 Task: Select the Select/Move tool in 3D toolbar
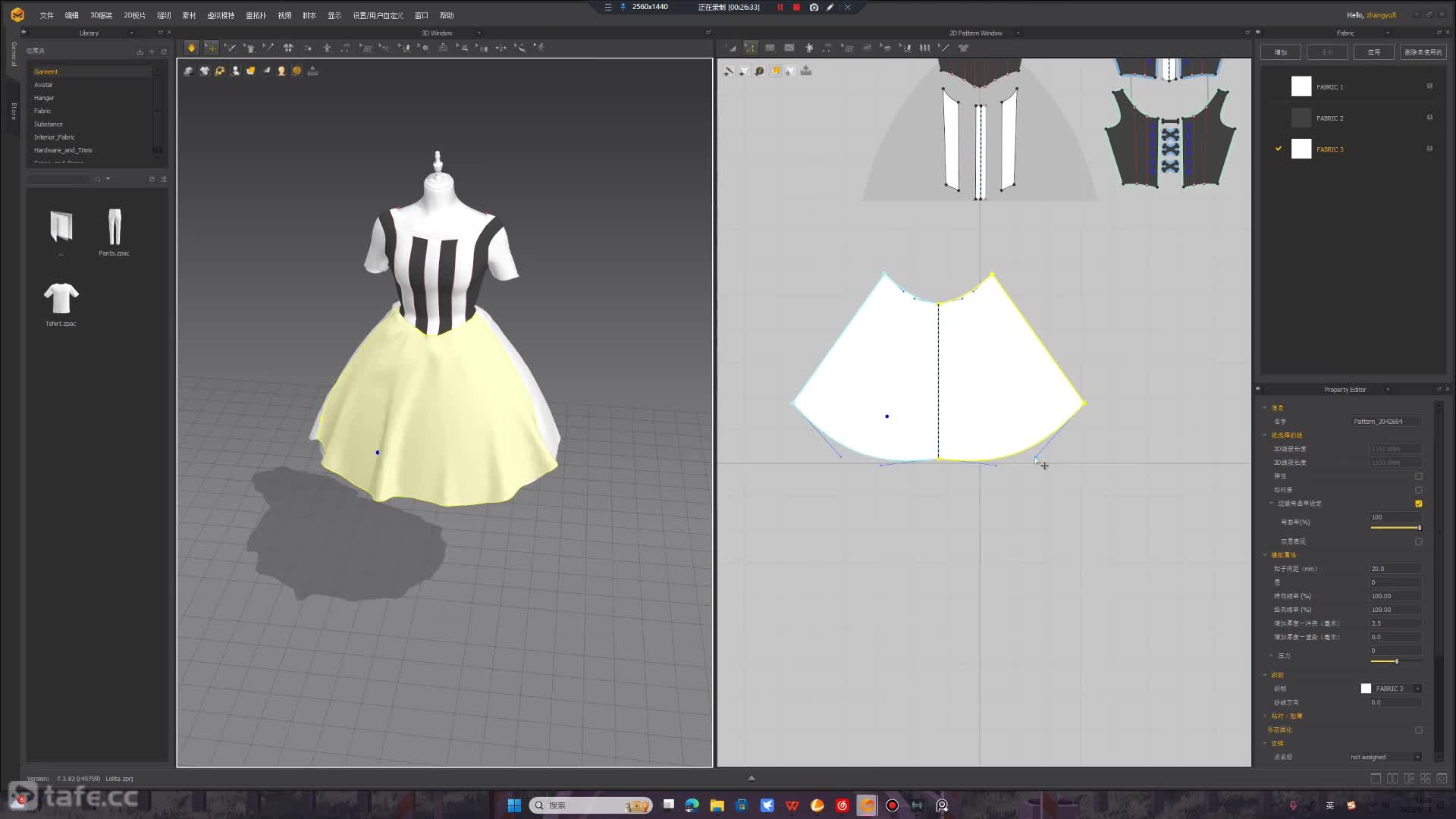pos(211,48)
